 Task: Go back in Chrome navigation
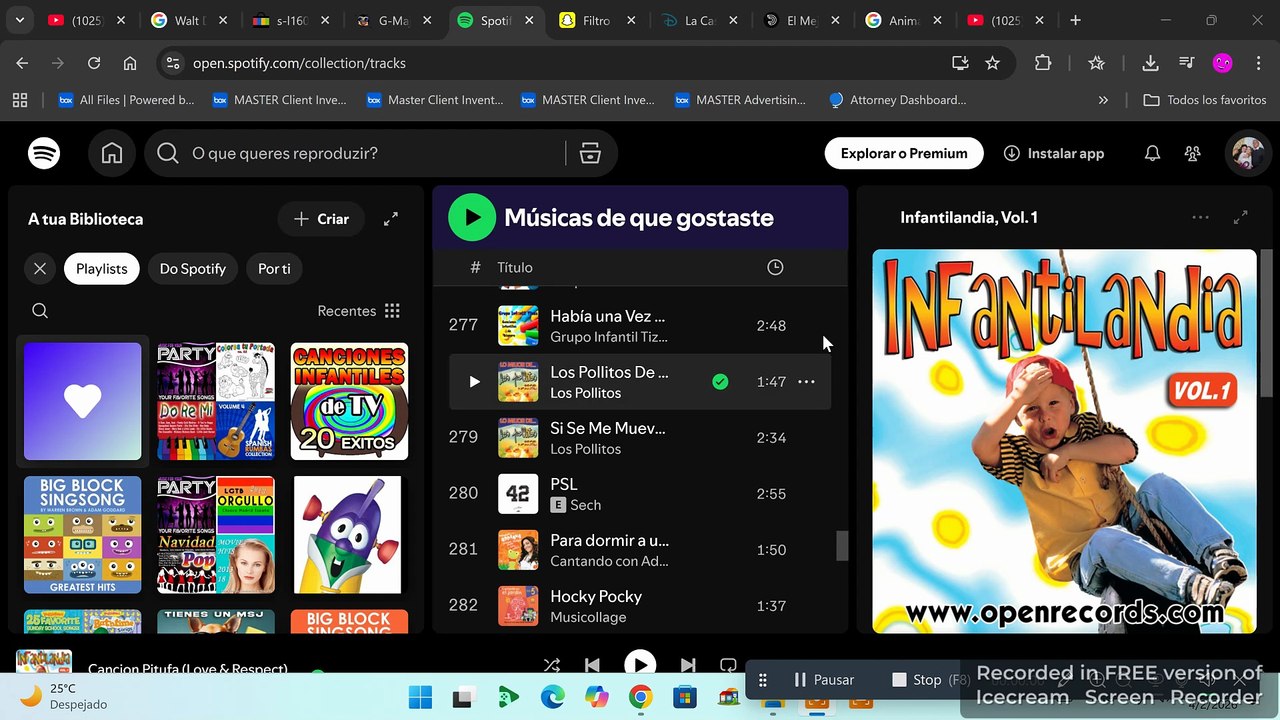click(x=22, y=63)
